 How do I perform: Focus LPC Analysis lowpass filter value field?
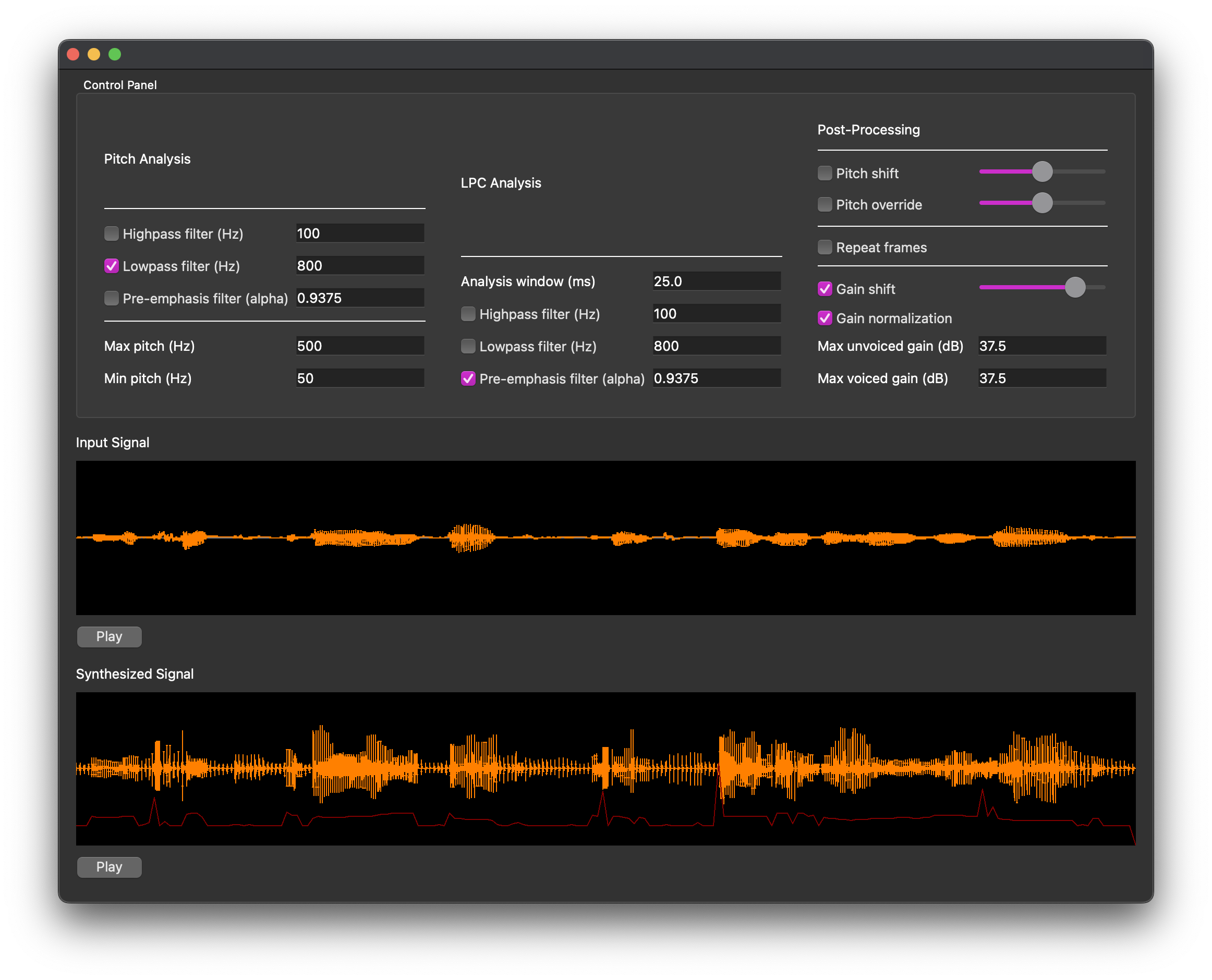pyautogui.click(x=717, y=346)
